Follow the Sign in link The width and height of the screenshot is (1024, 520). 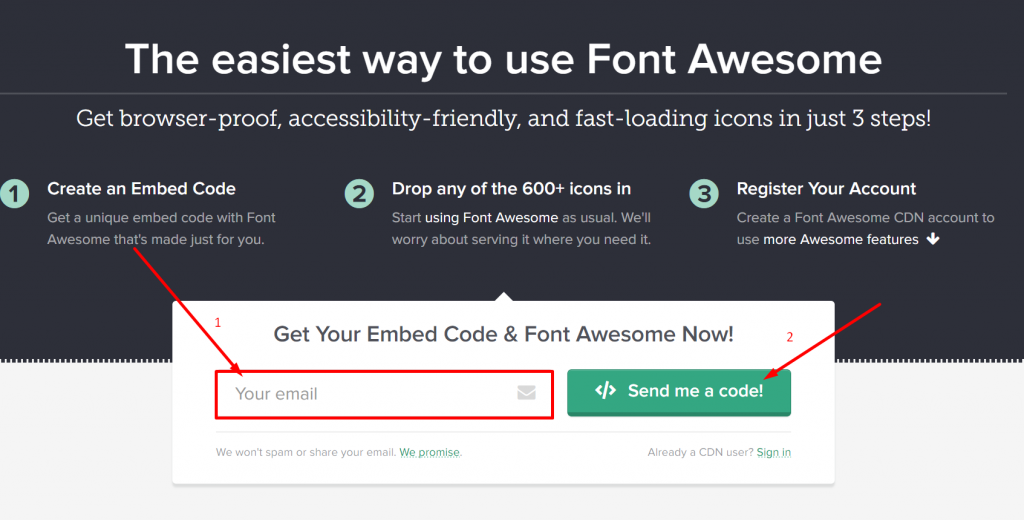pyautogui.click(x=773, y=452)
